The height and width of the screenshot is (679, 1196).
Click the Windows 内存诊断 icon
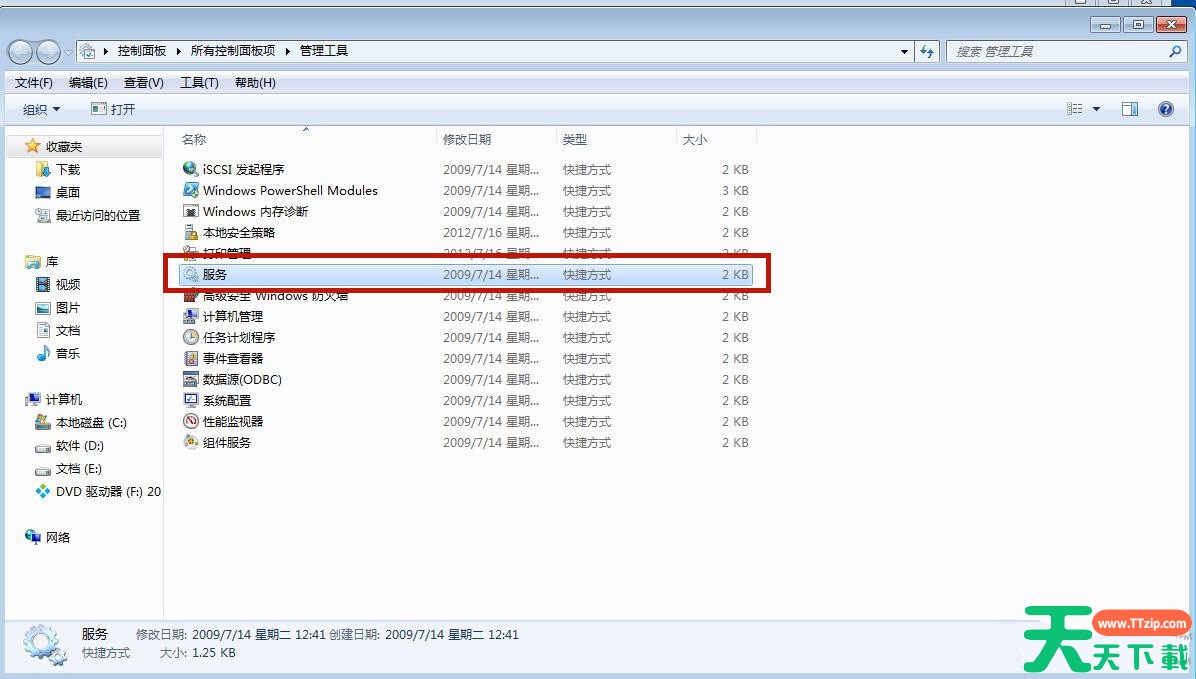pos(191,211)
